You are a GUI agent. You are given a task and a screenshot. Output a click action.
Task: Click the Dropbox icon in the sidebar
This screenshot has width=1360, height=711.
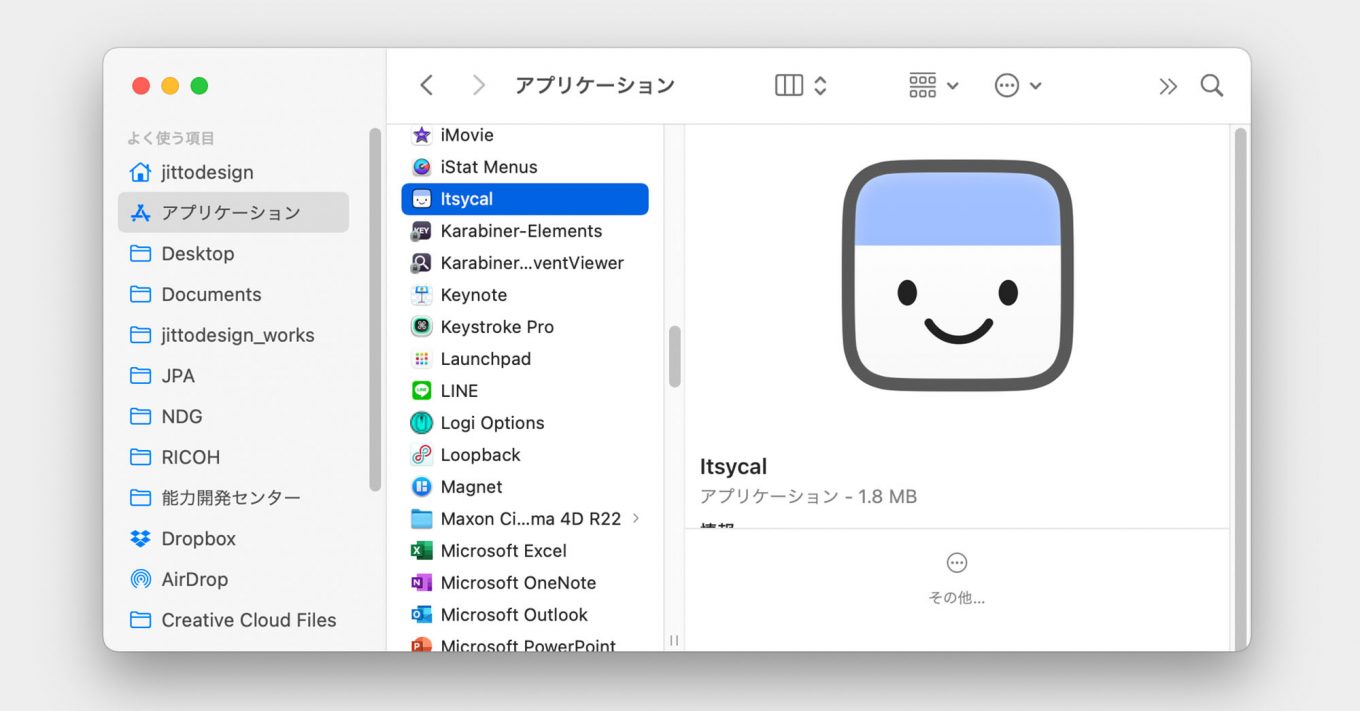(138, 539)
